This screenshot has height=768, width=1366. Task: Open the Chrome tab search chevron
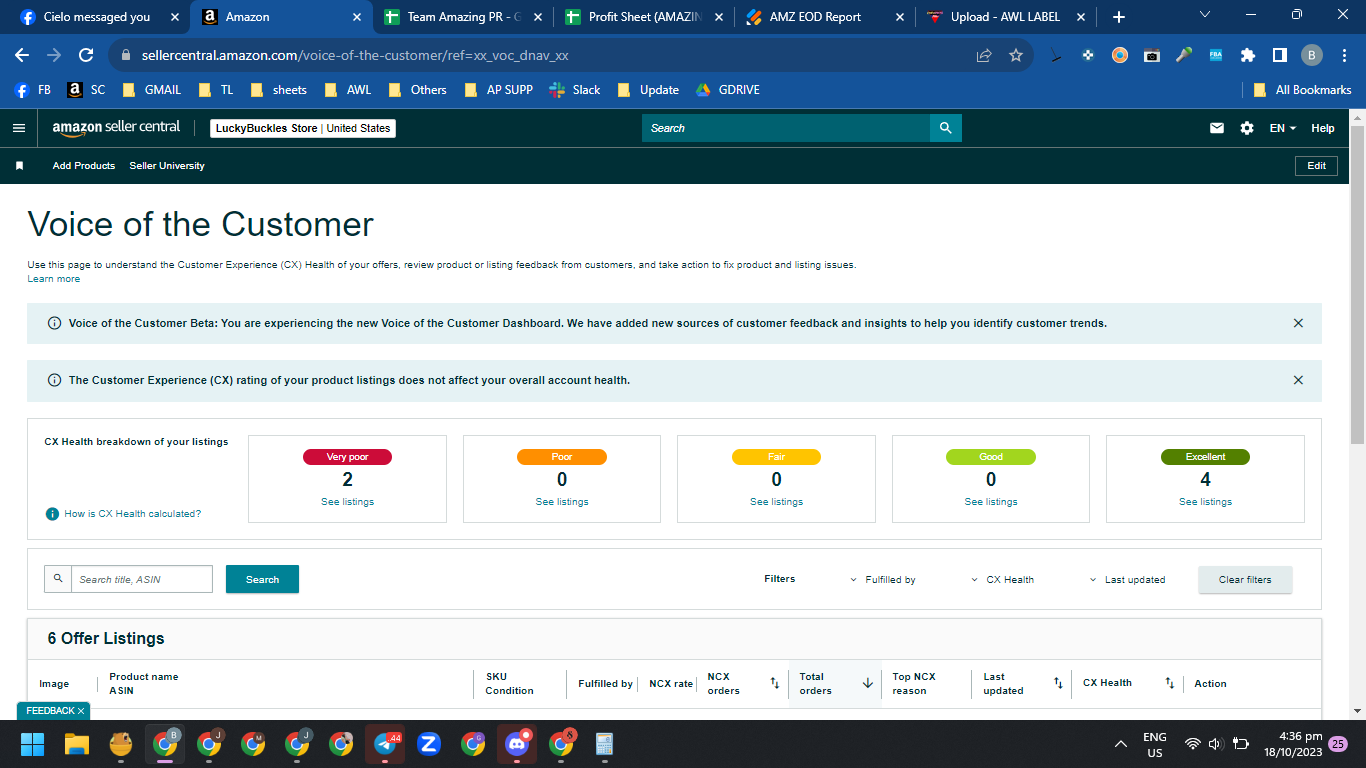pos(1204,15)
